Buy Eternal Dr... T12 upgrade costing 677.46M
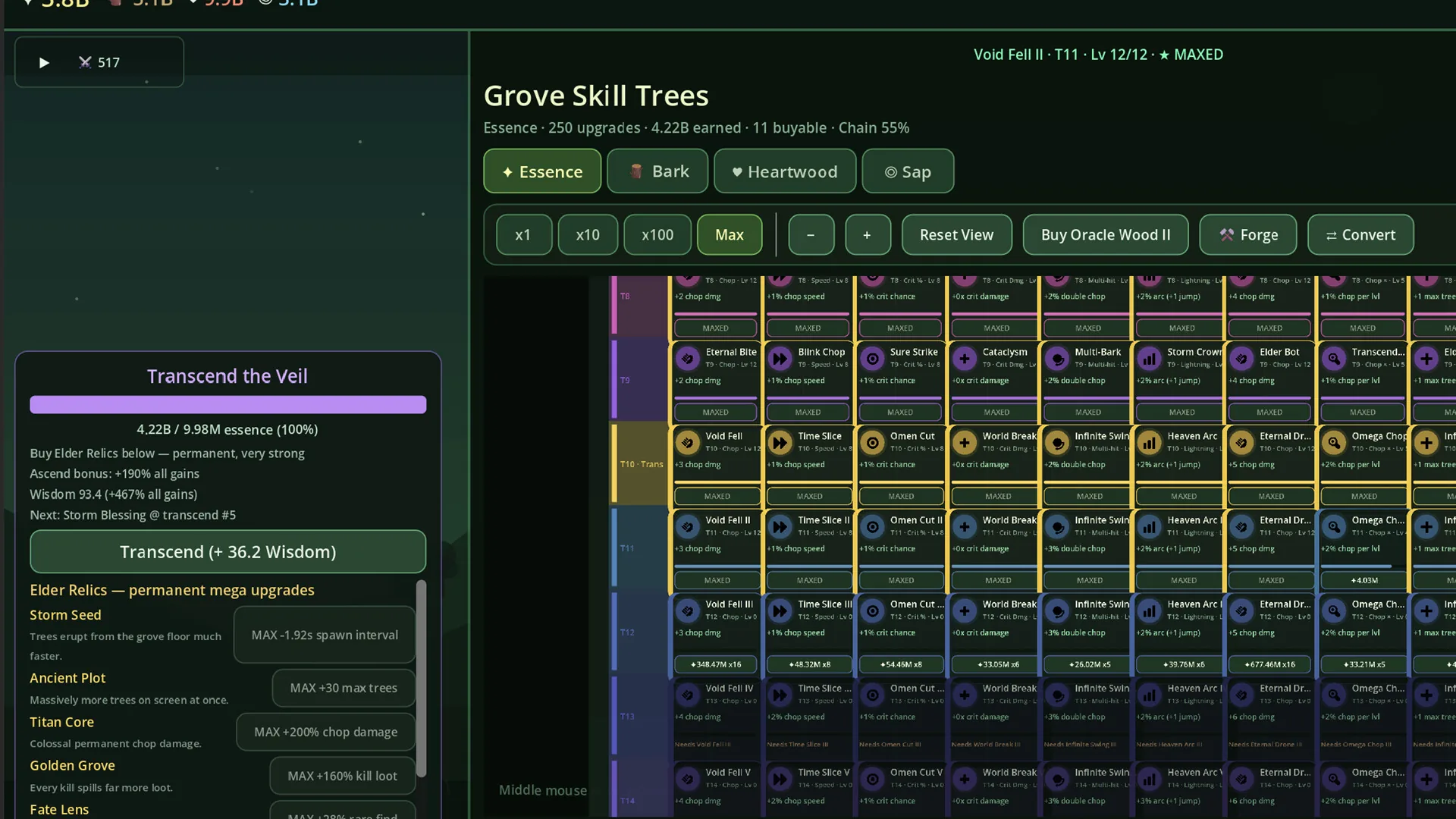This screenshot has height=819, width=1456. tap(1271, 664)
